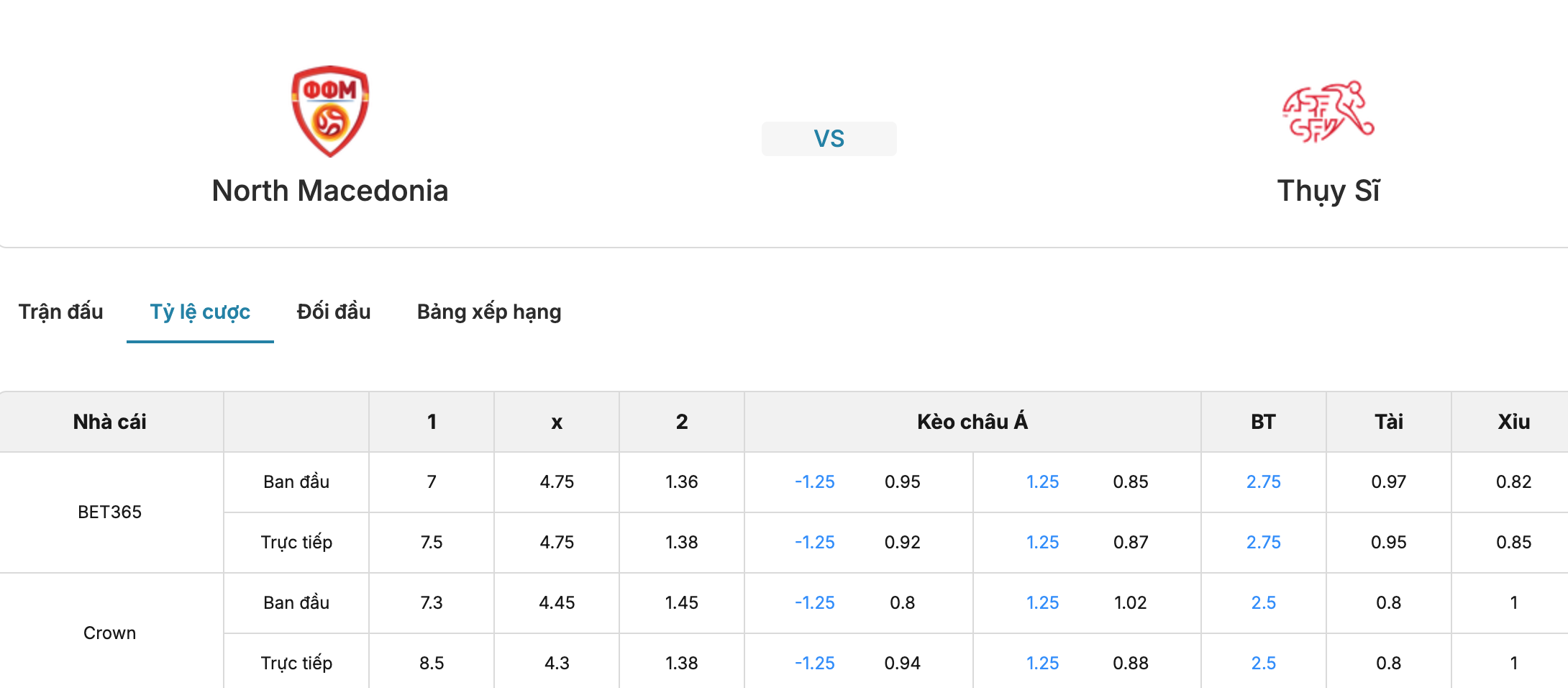The width and height of the screenshot is (1568, 688).
Task: Click the VS badge between teams
Action: click(x=829, y=139)
